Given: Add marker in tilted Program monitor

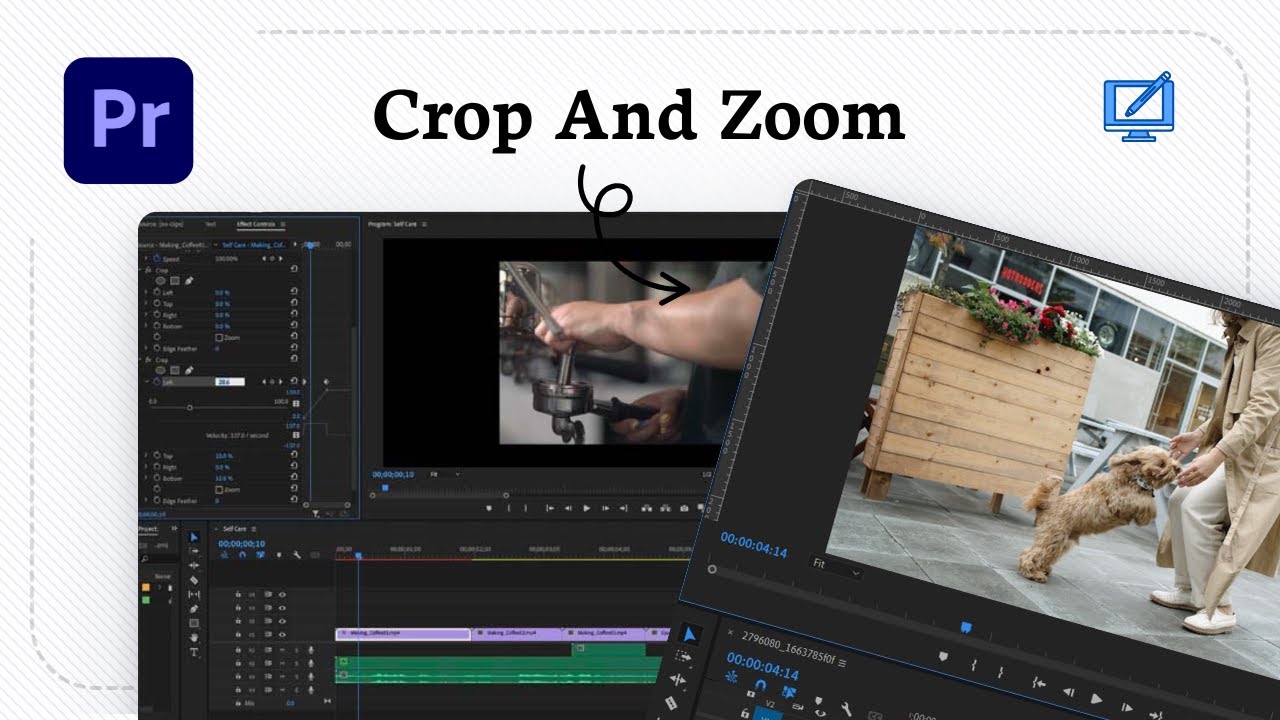Looking at the screenshot, I should [943, 656].
